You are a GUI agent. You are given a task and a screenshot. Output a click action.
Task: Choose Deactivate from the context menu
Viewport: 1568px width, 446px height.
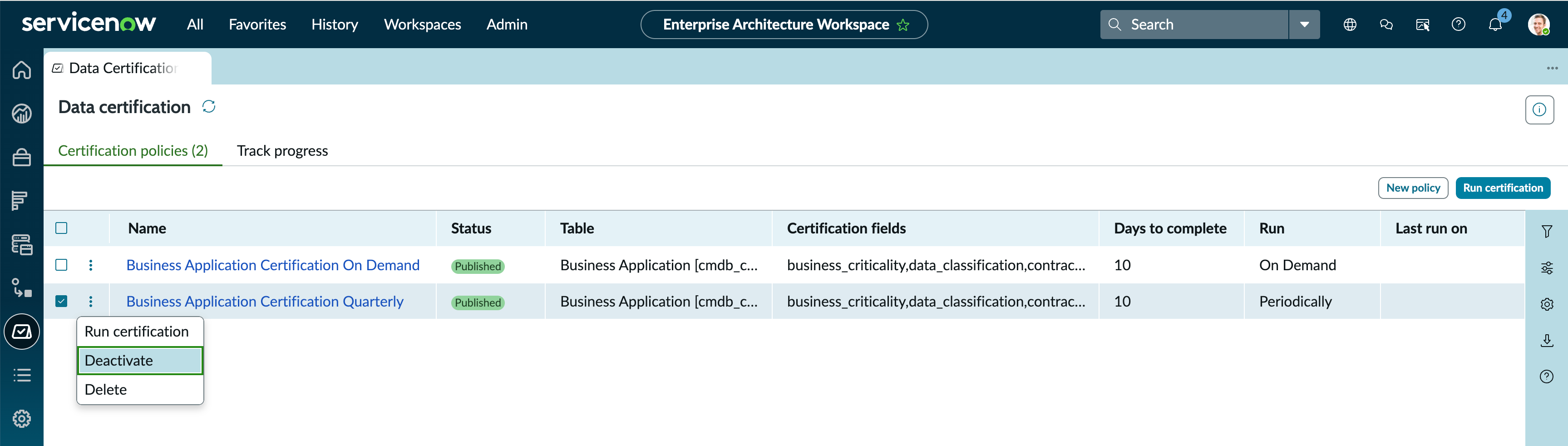point(140,361)
